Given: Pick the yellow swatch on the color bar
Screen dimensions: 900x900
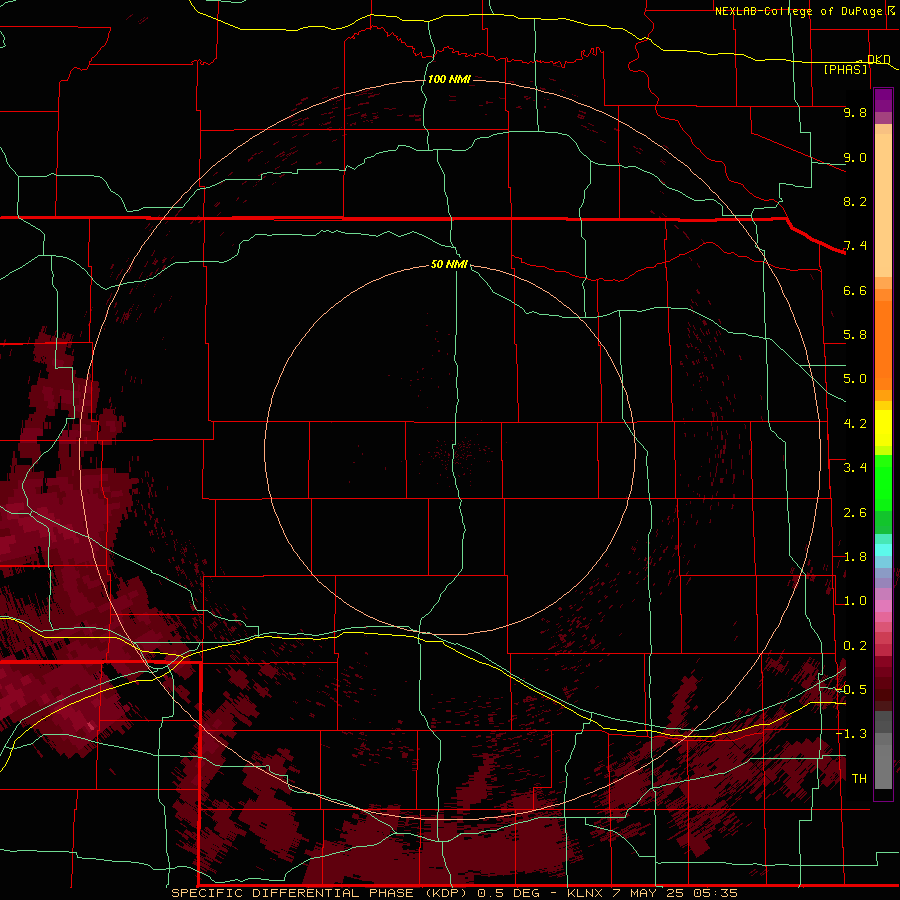Looking at the screenshot, I should [883, 428].
